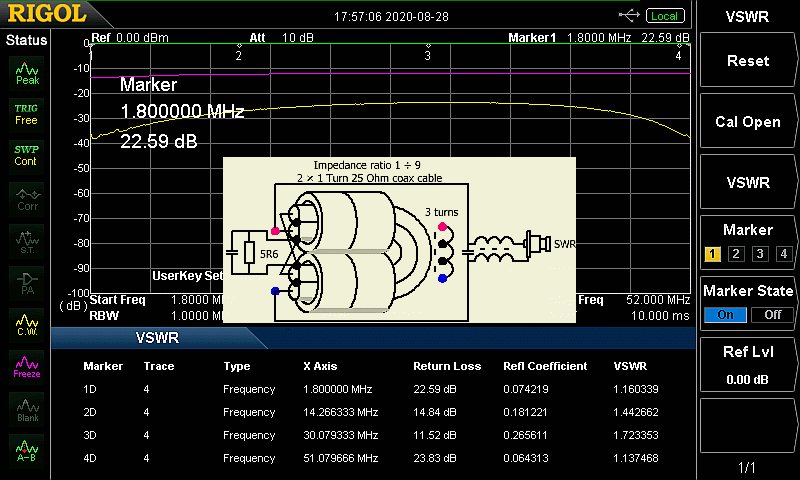Click the Peak detector status icon

pos(27,71)
